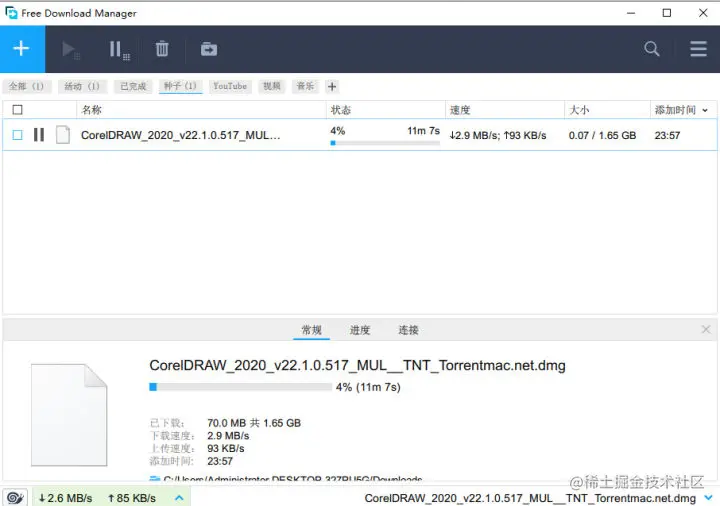Click progress bar in CorelDRAW row
This screenshot has width=720, height=506.
pos(385,143)
